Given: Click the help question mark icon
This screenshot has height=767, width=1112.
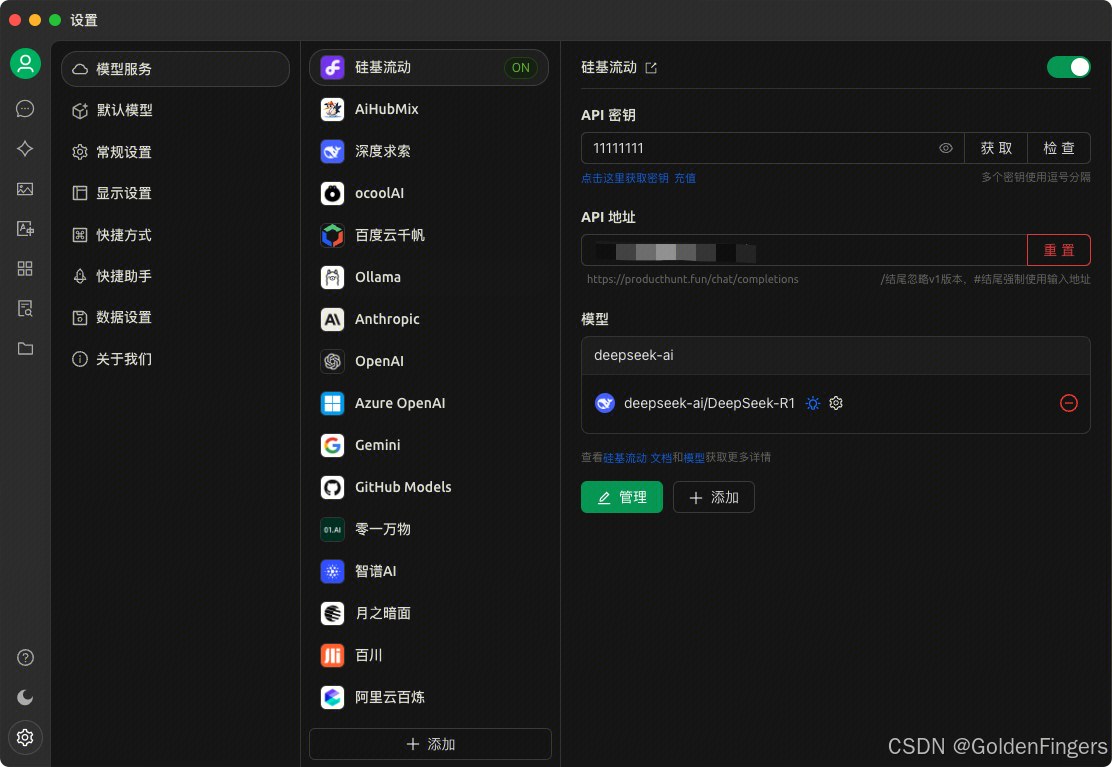Looking at the screenshot, I should coord(26,657).
